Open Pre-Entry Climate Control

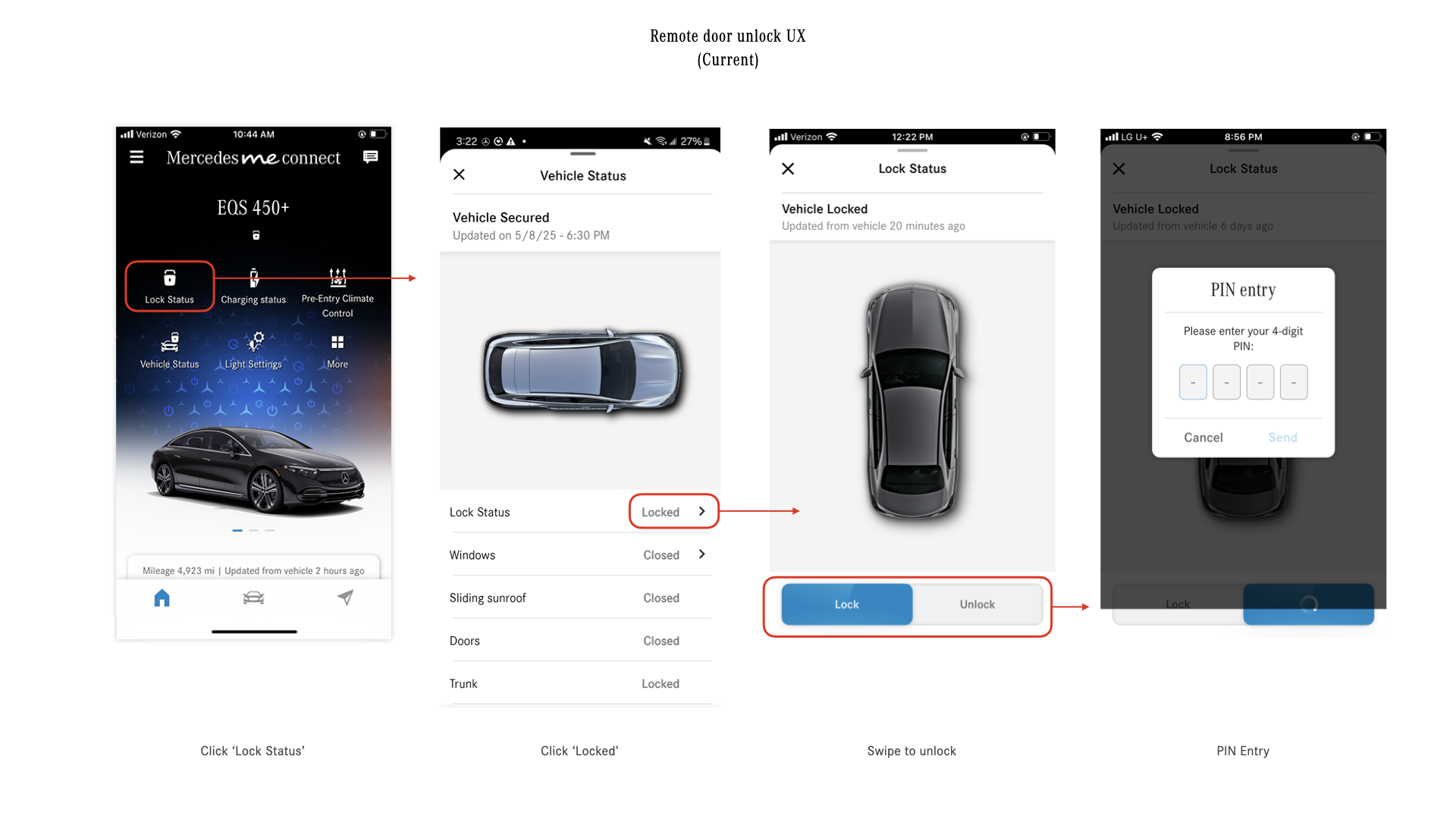[337, 292]
